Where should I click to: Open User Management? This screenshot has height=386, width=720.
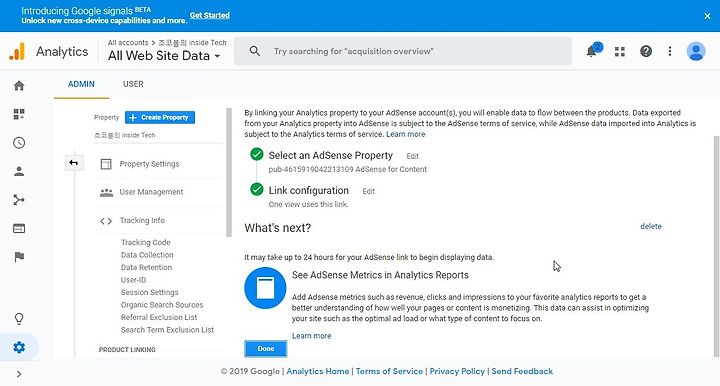pos(151,192)
